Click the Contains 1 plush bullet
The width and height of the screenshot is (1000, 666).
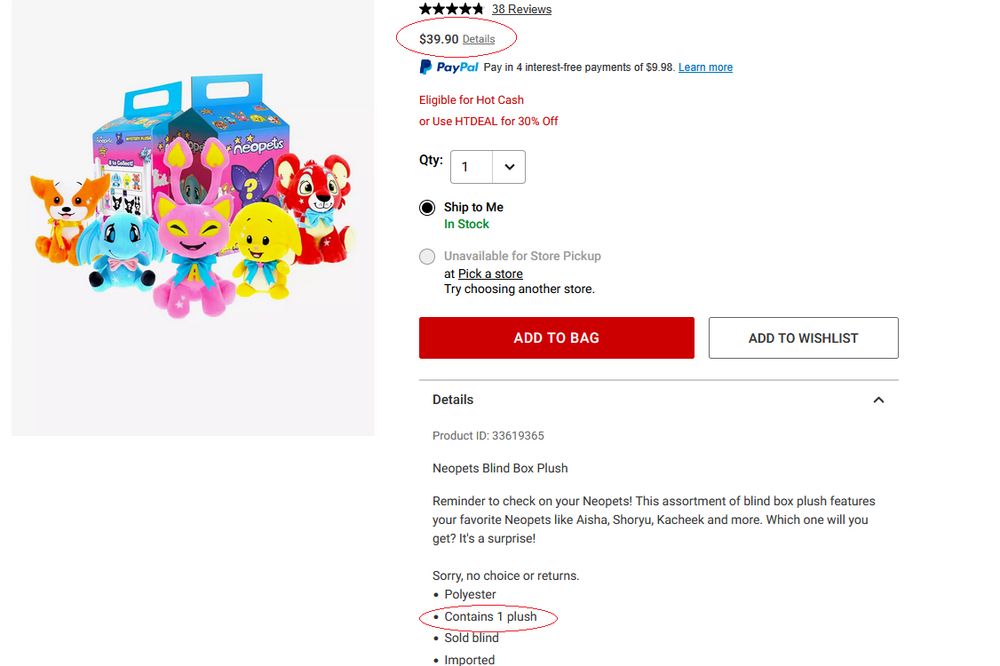pos(490,617)
